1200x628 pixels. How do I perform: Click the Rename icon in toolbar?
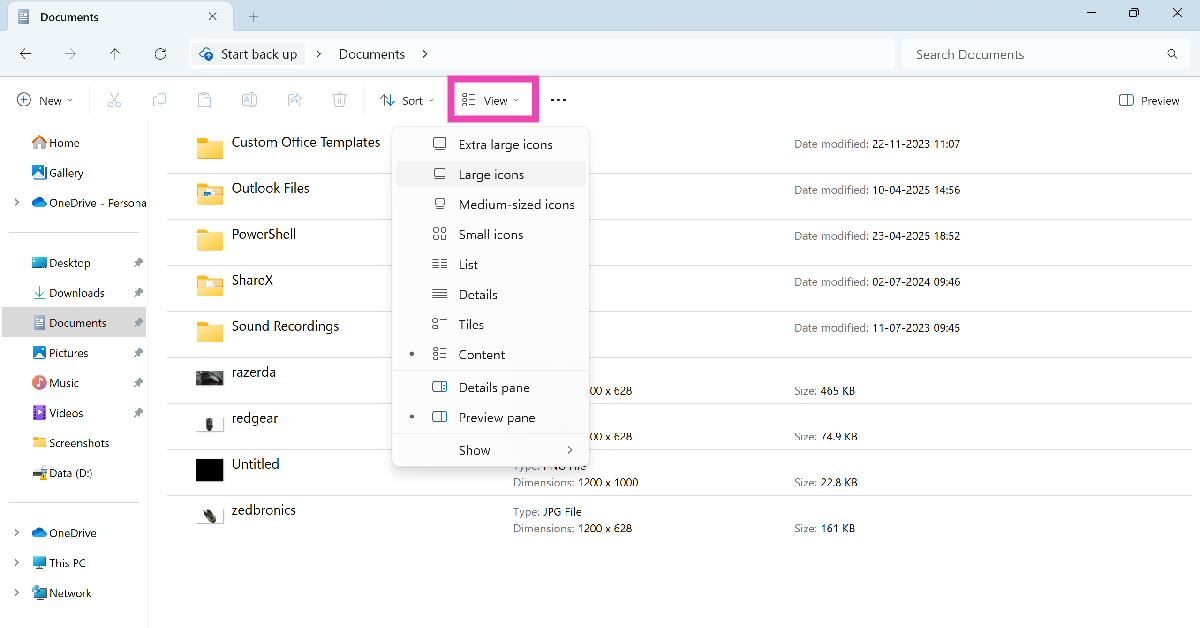coord(249,100)
